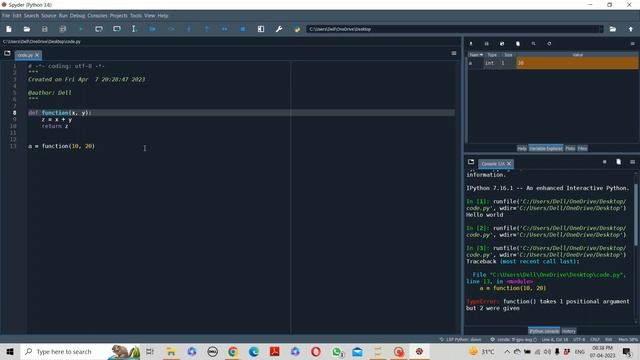The height and width of the screenshot is (360, 640).
Task: Click Step out debug icon
Action: tap(207, 29)
